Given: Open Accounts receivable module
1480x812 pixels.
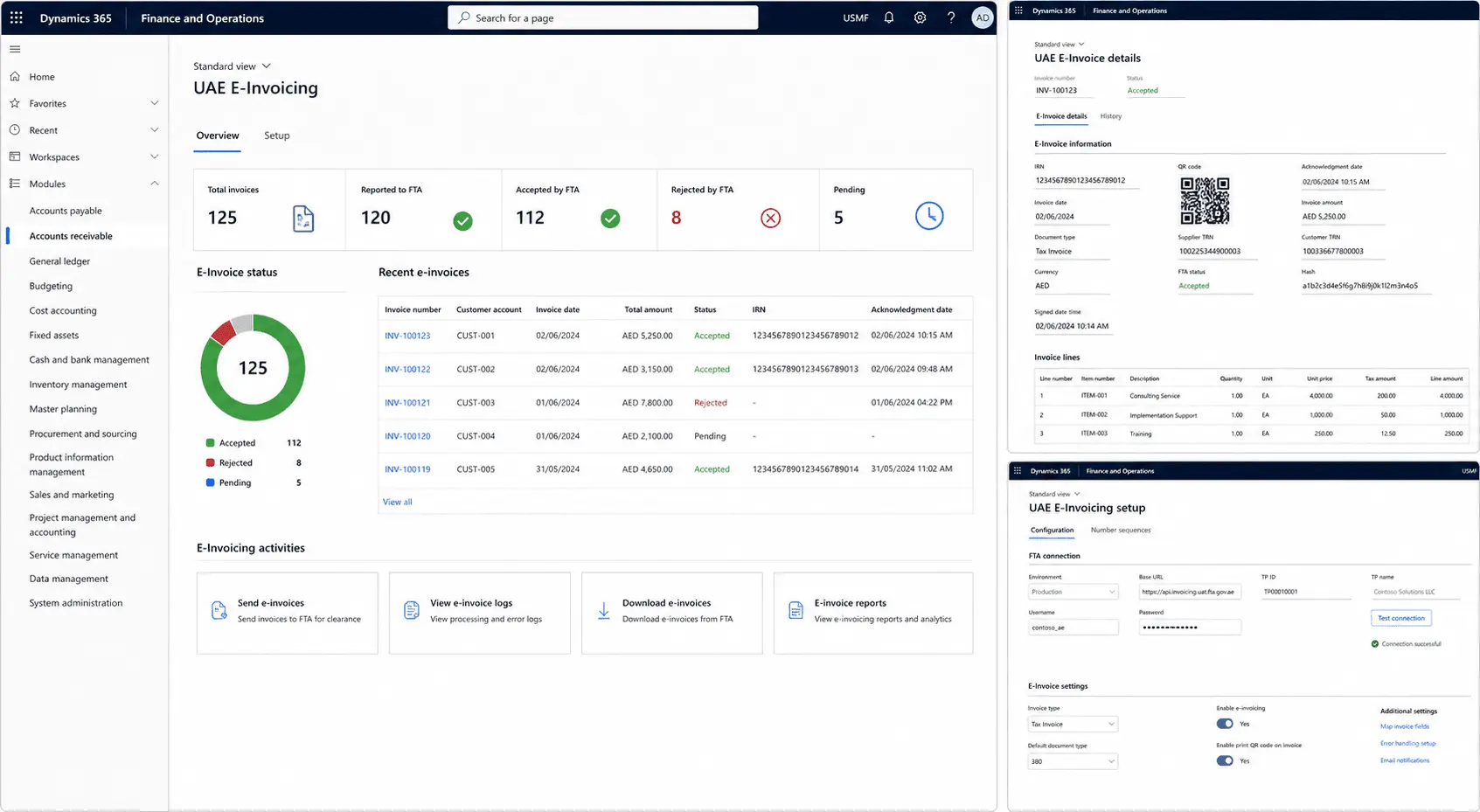Looking at the screenshot, I should (71, 236).
